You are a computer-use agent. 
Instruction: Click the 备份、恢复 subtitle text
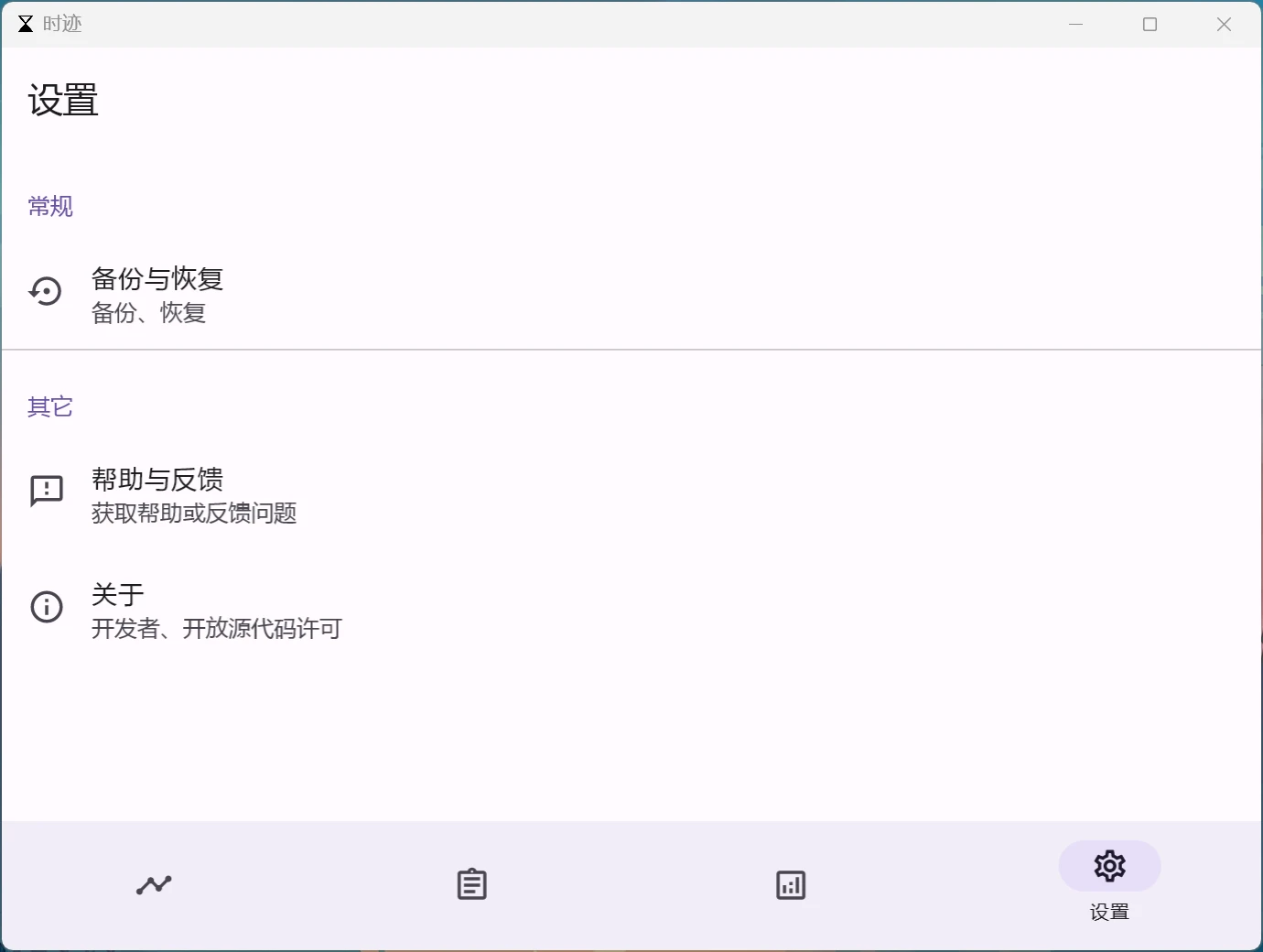point(148,312)
